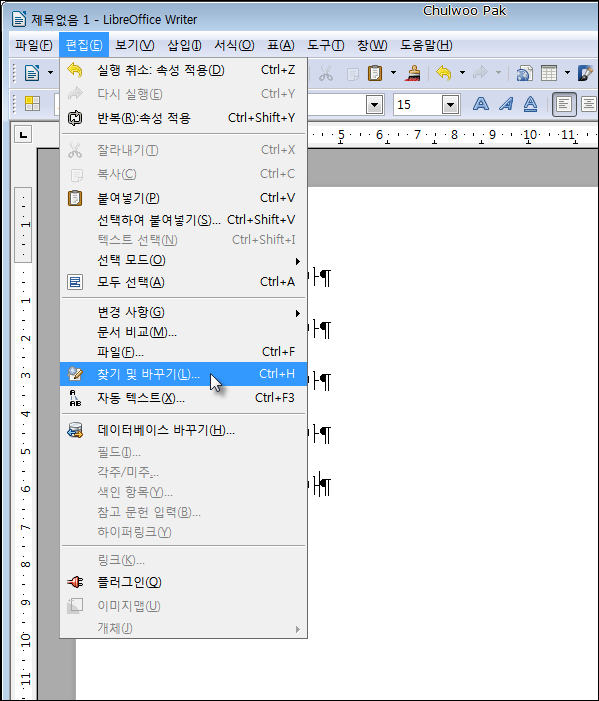Image resolution: width=599 pixels, height=701 pixels.
Task: Choose 파일(F)... Ctrl+F menu entry
Action: [x=184, y=352]
